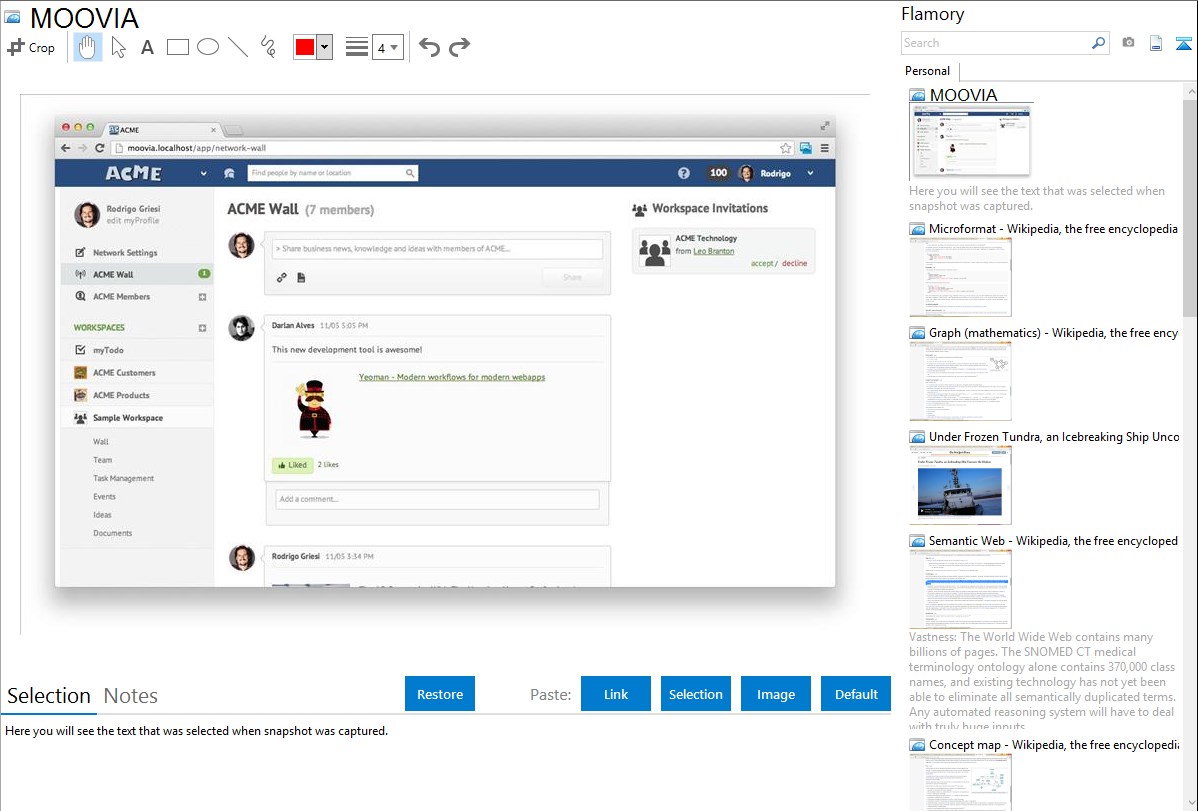Redo the last annotation
This screenshot has width=1198, height=811.
(460, 47)
